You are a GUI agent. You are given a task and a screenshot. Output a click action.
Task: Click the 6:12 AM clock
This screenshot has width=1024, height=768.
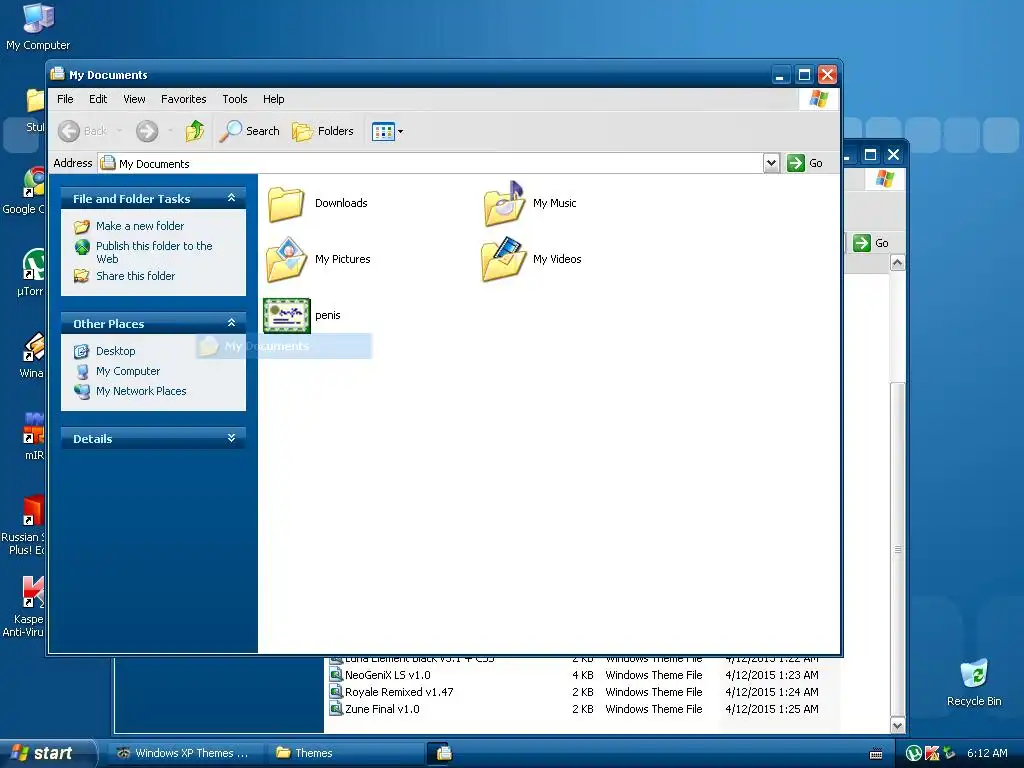click(x=987, y=754)
